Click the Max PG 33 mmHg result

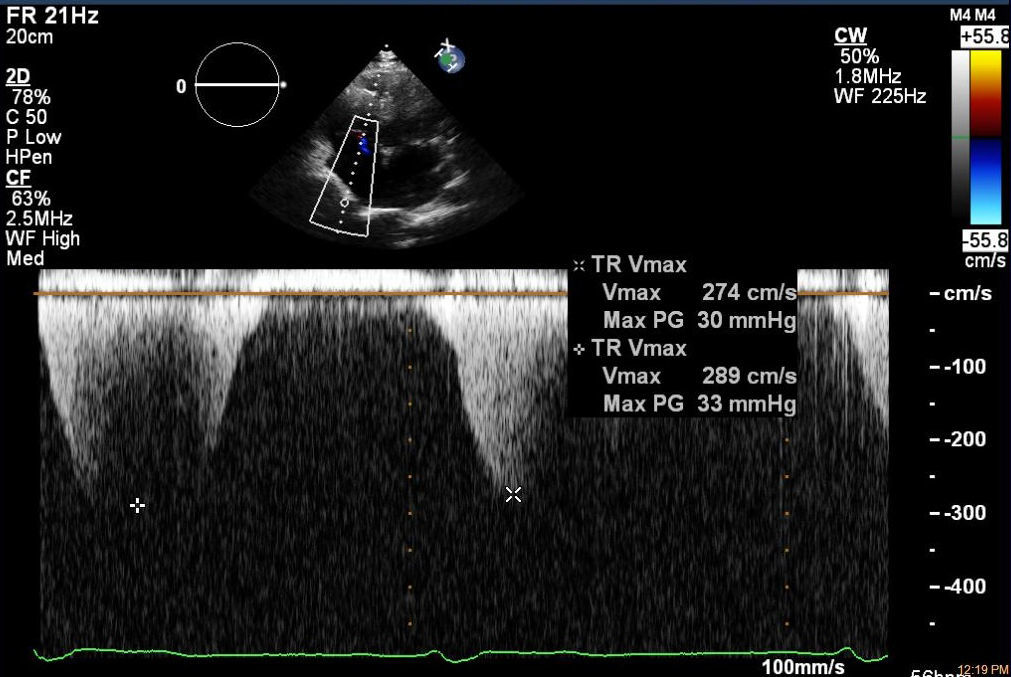pyautogui.click(x=699, y=404)
